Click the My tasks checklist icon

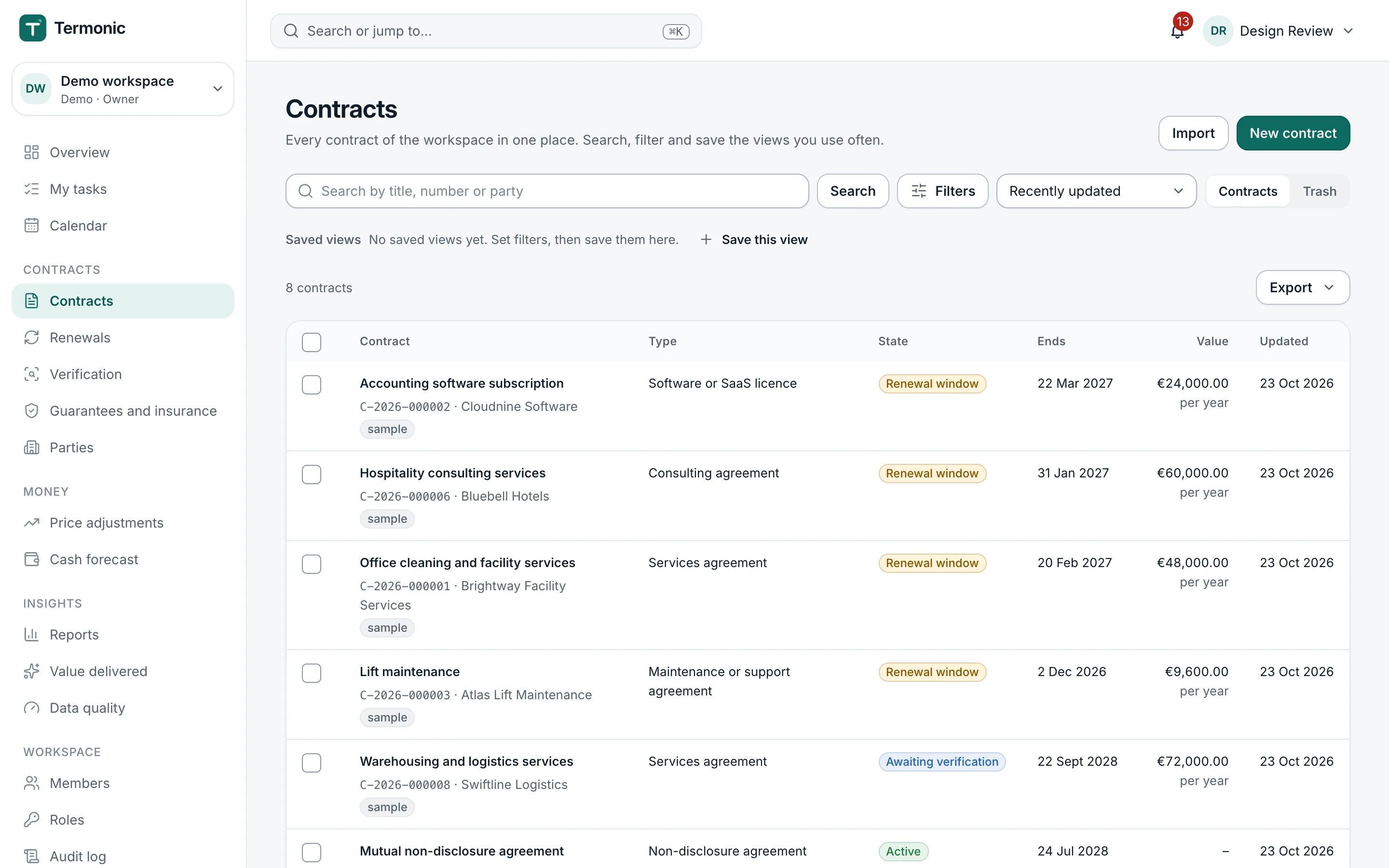coord(31,189)
